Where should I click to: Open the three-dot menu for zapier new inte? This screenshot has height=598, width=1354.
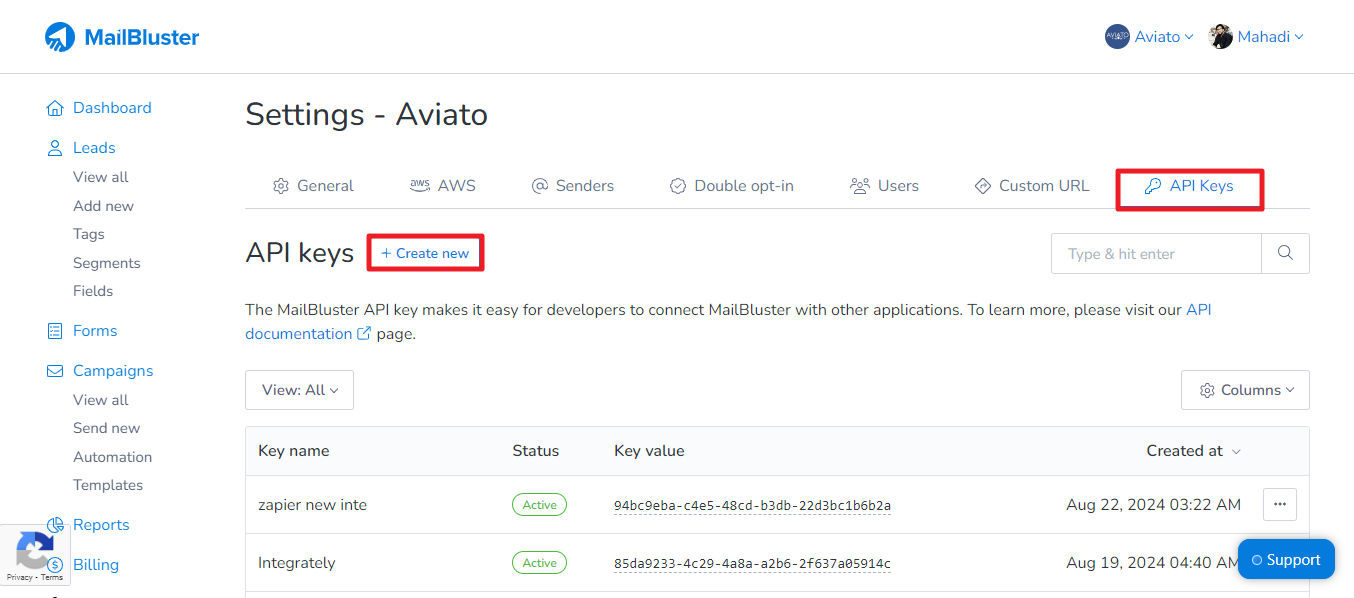pyautogui.click(x=1280, y=505)
